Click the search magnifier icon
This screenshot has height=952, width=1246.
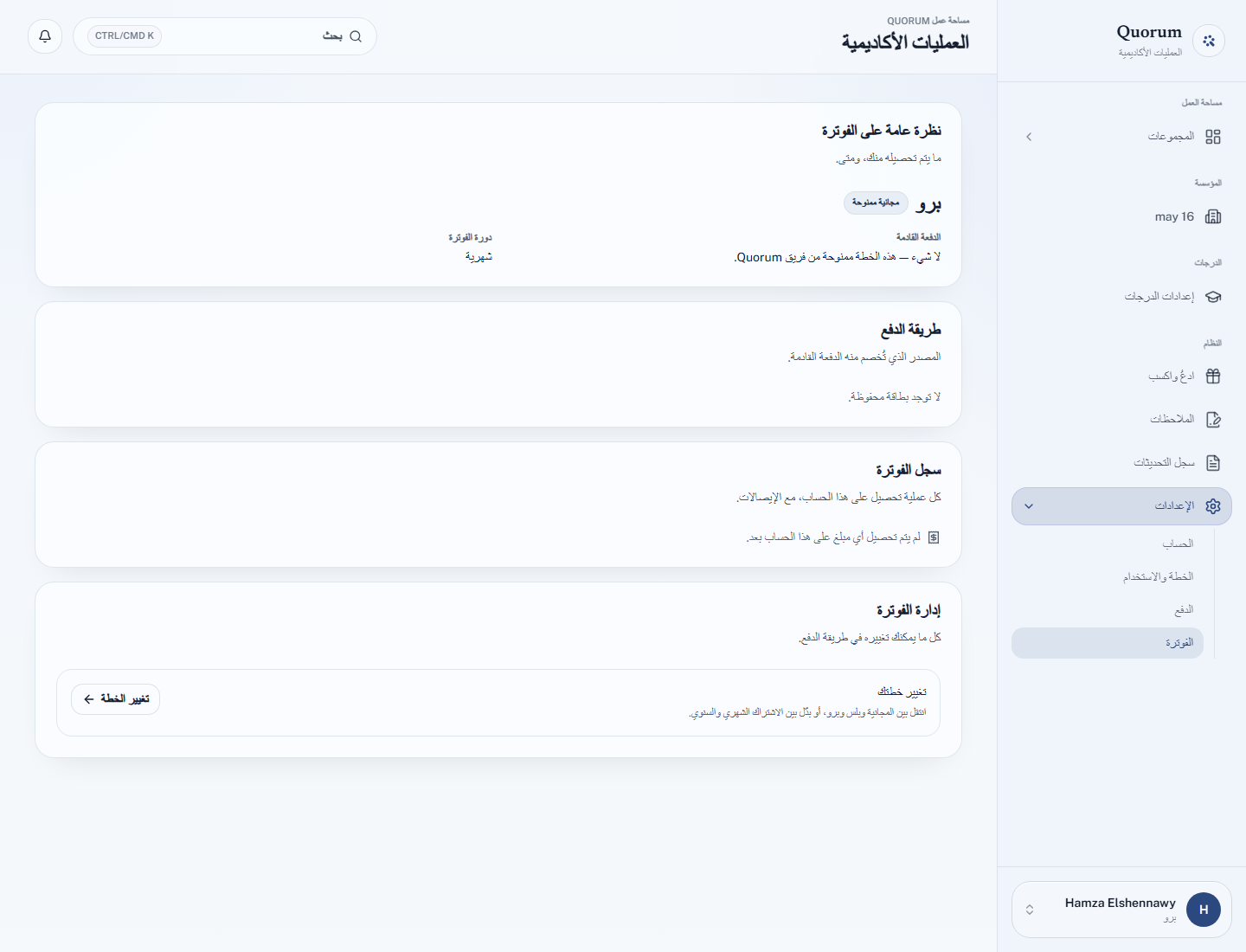click(x=356, y=36)
